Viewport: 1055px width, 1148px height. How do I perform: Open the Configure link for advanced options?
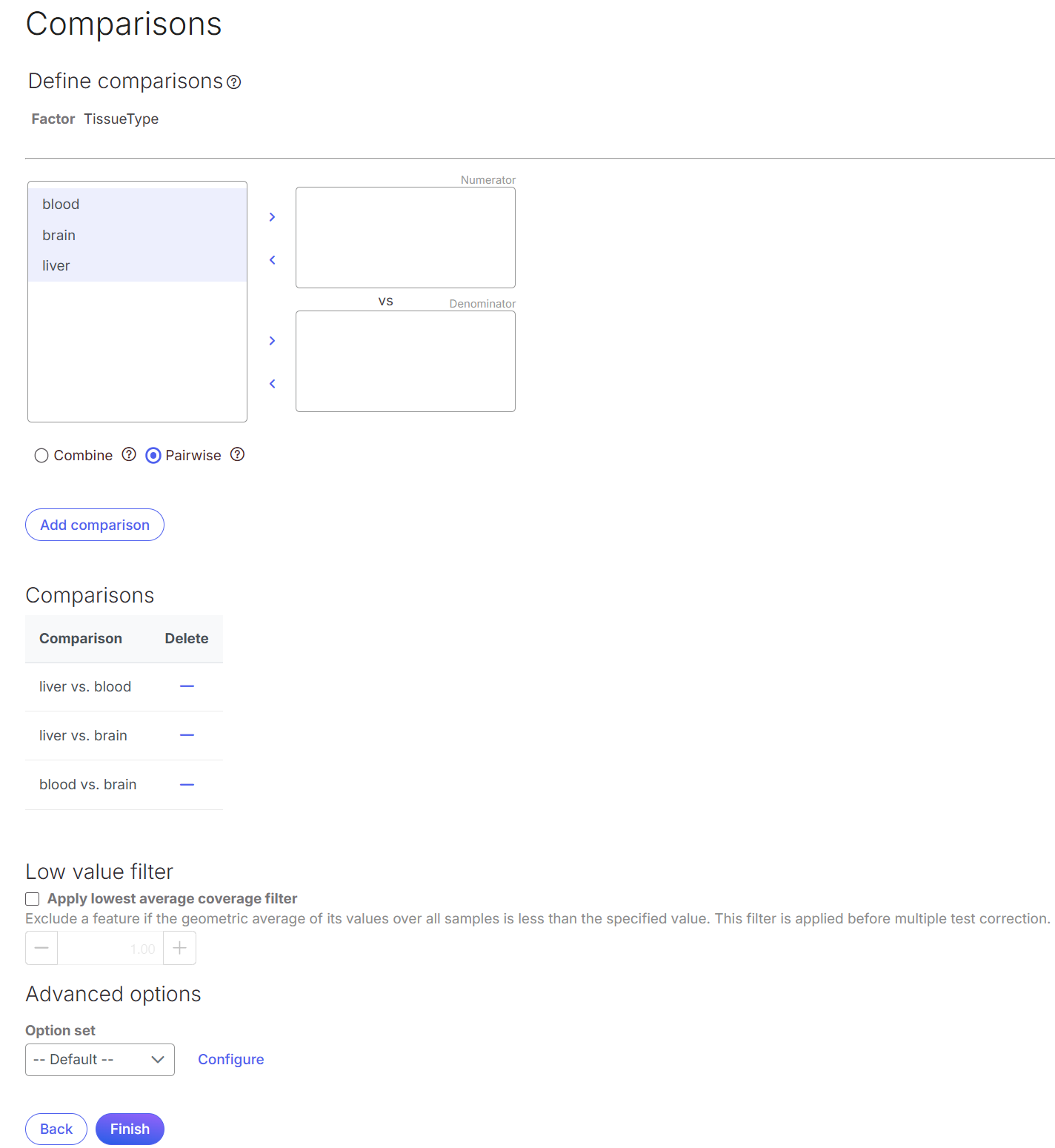[230, 1060]
